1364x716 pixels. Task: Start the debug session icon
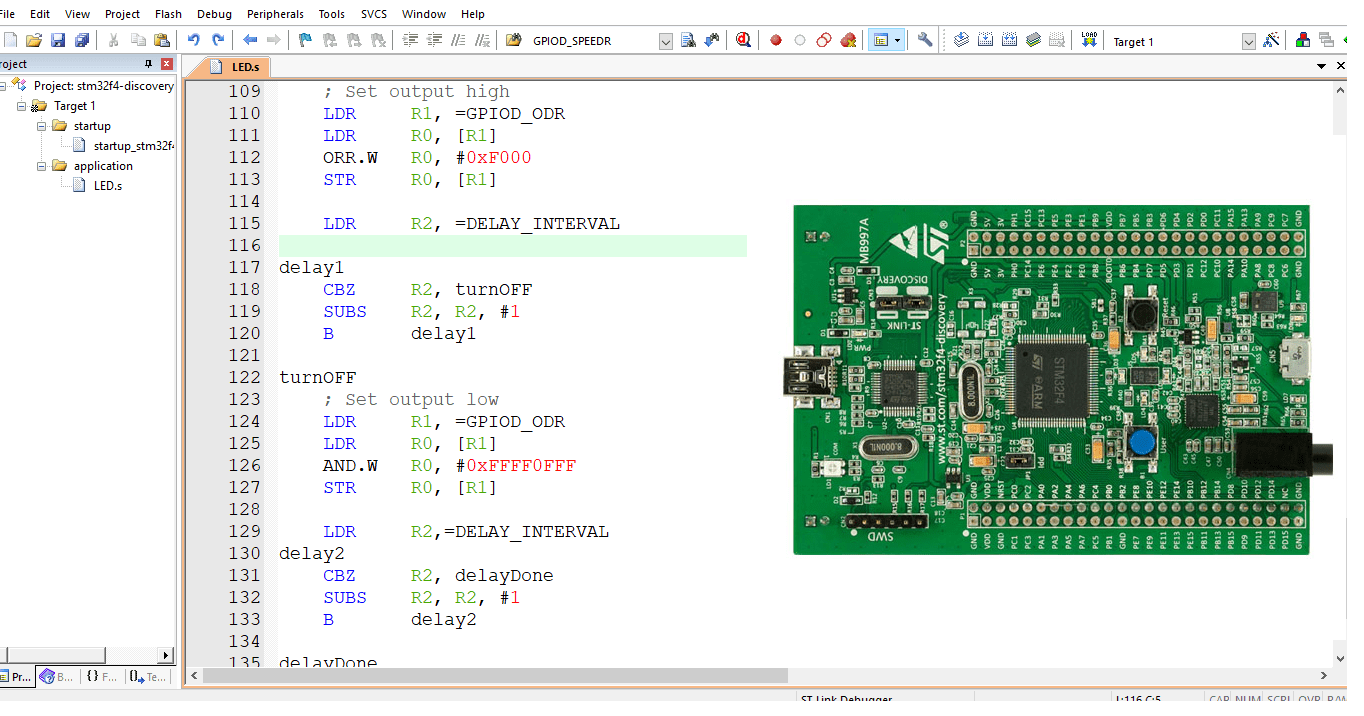[743, 41]
